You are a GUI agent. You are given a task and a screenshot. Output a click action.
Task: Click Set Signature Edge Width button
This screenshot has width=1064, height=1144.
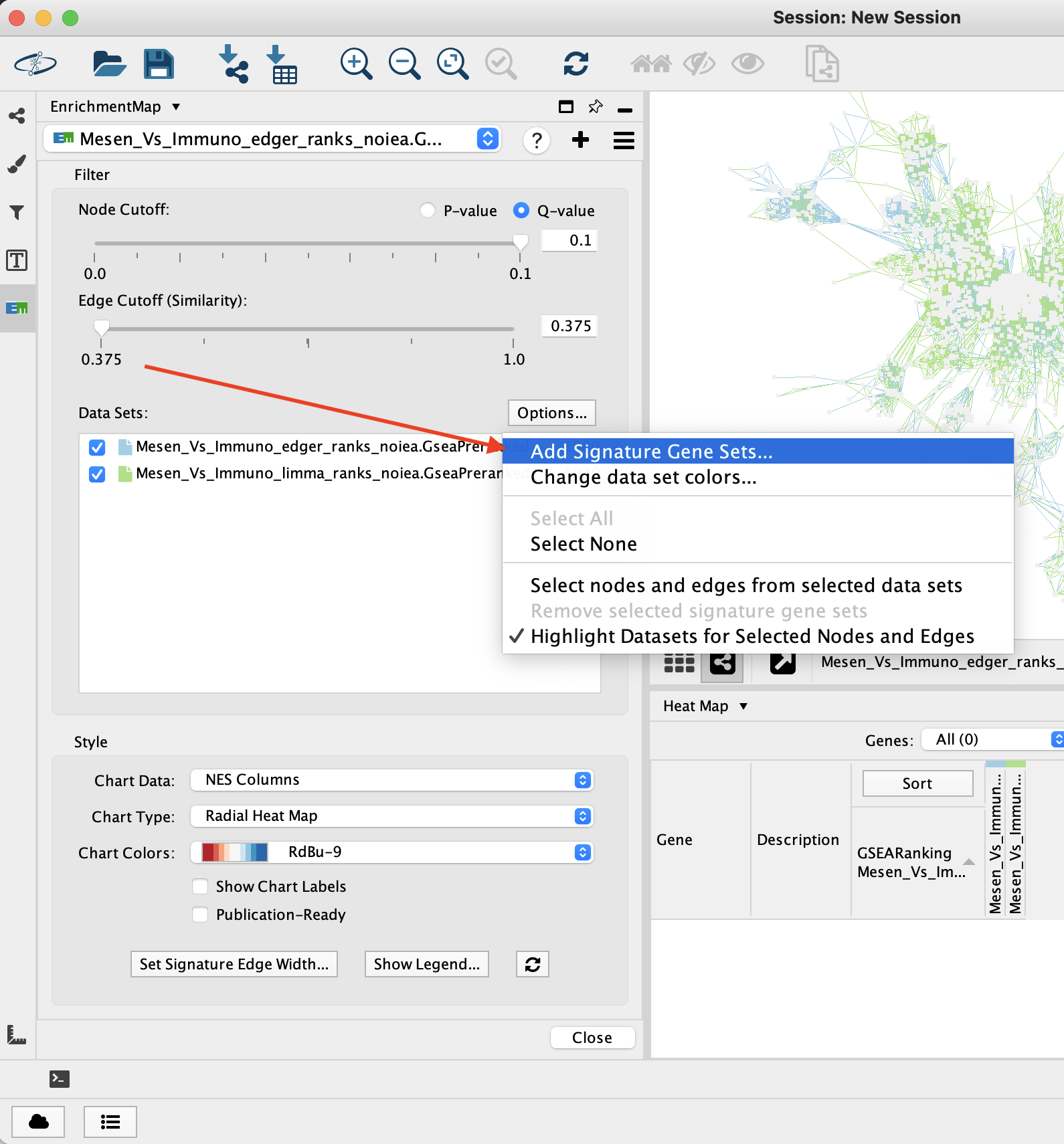coord(234,964)
